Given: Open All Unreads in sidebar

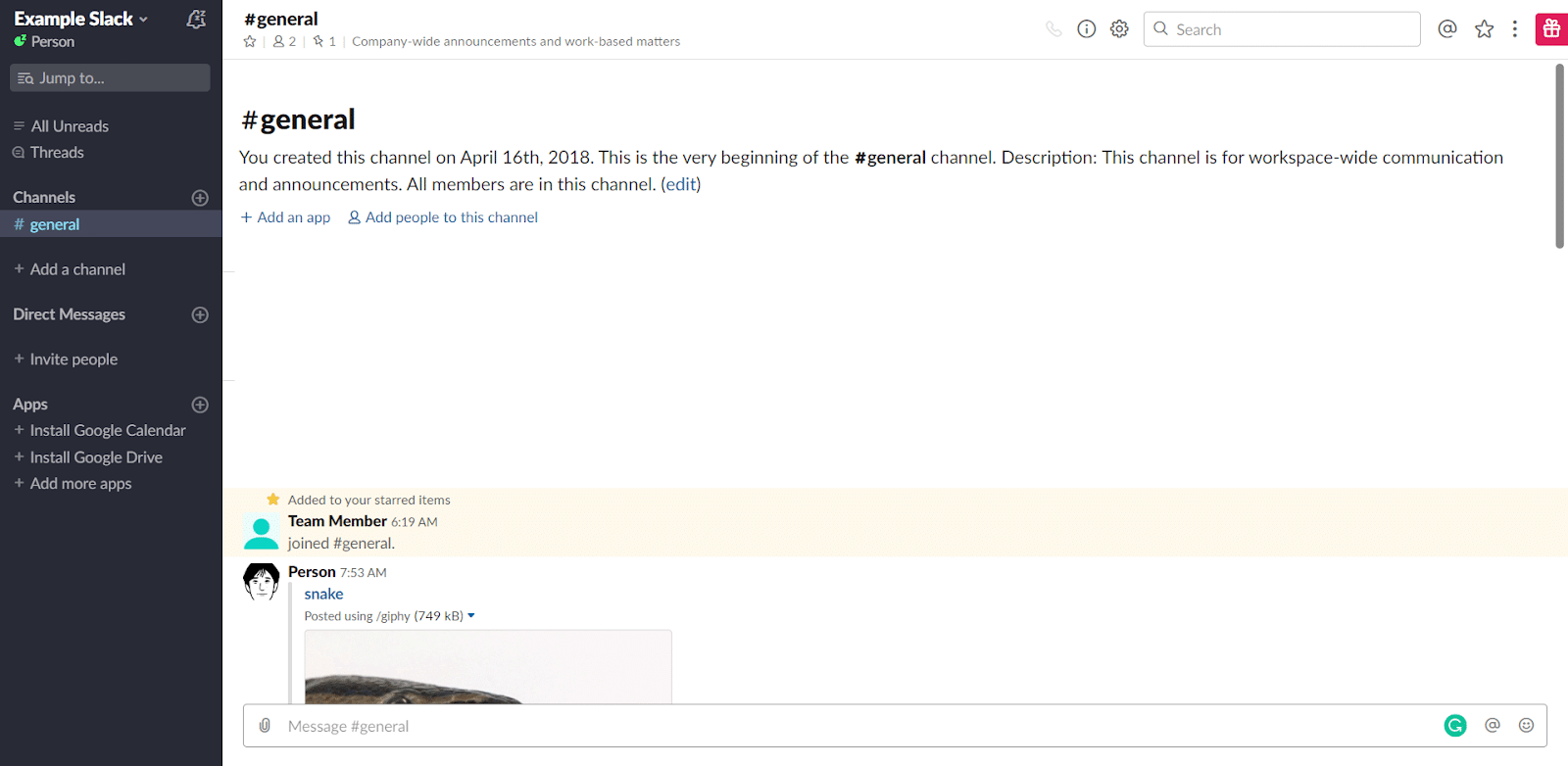Looking at the screenshot, I should (x=69, y=126).
